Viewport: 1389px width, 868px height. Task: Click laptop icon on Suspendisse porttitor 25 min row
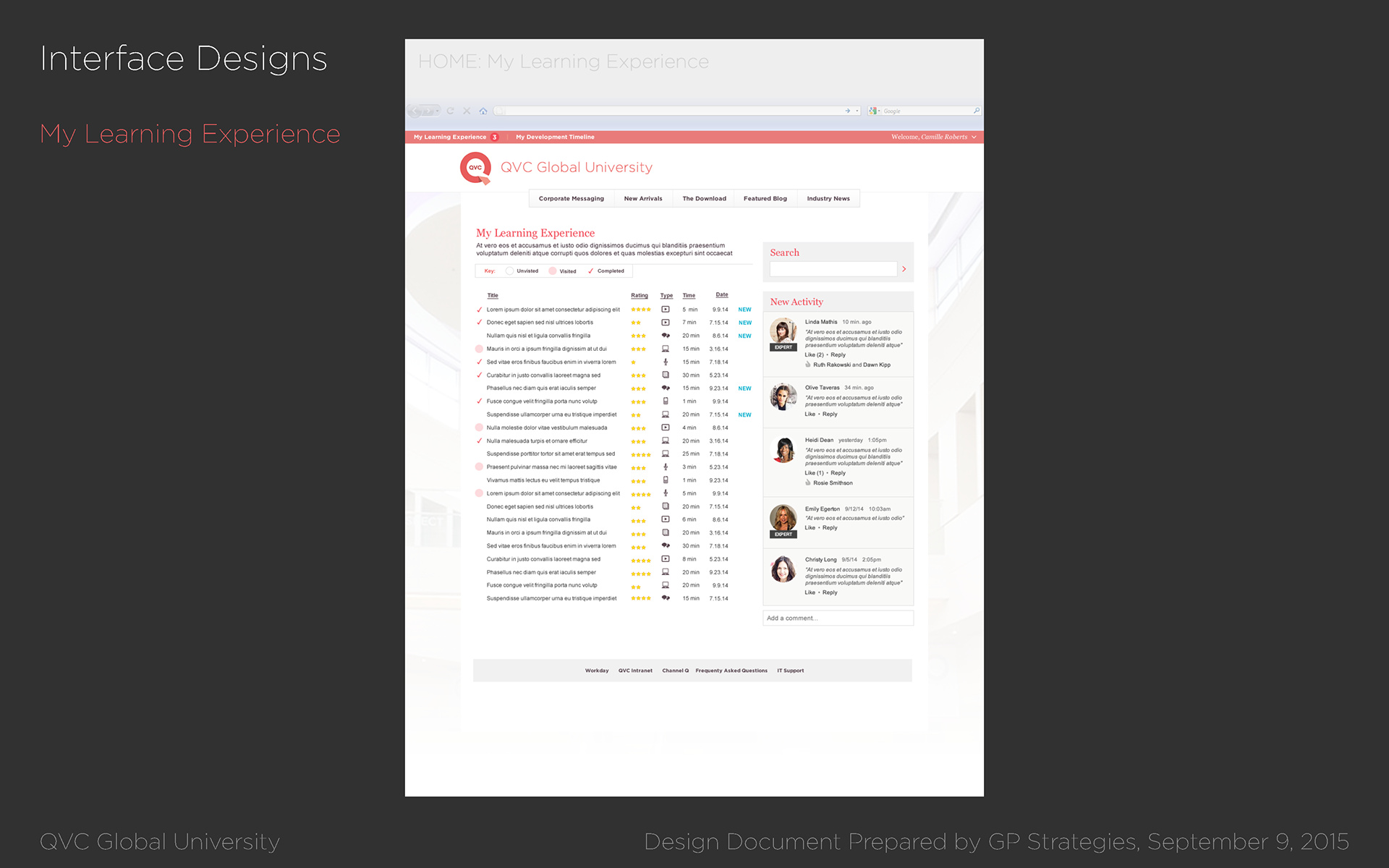pos(666,454)
